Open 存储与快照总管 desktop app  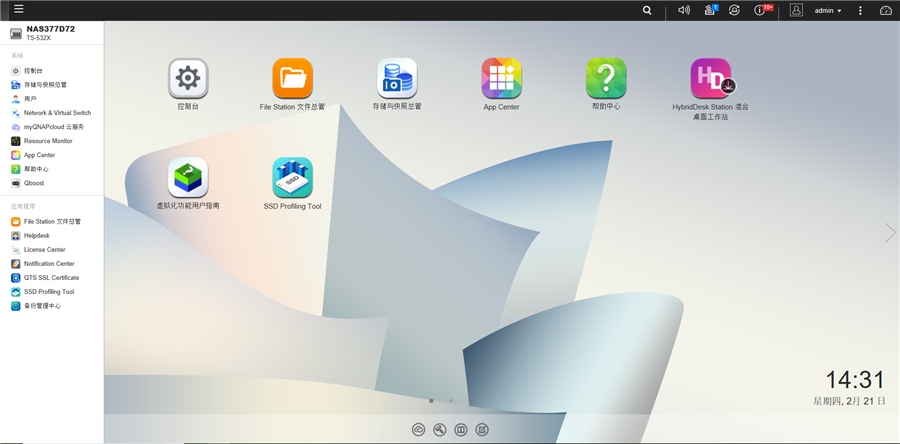point(397,78)
